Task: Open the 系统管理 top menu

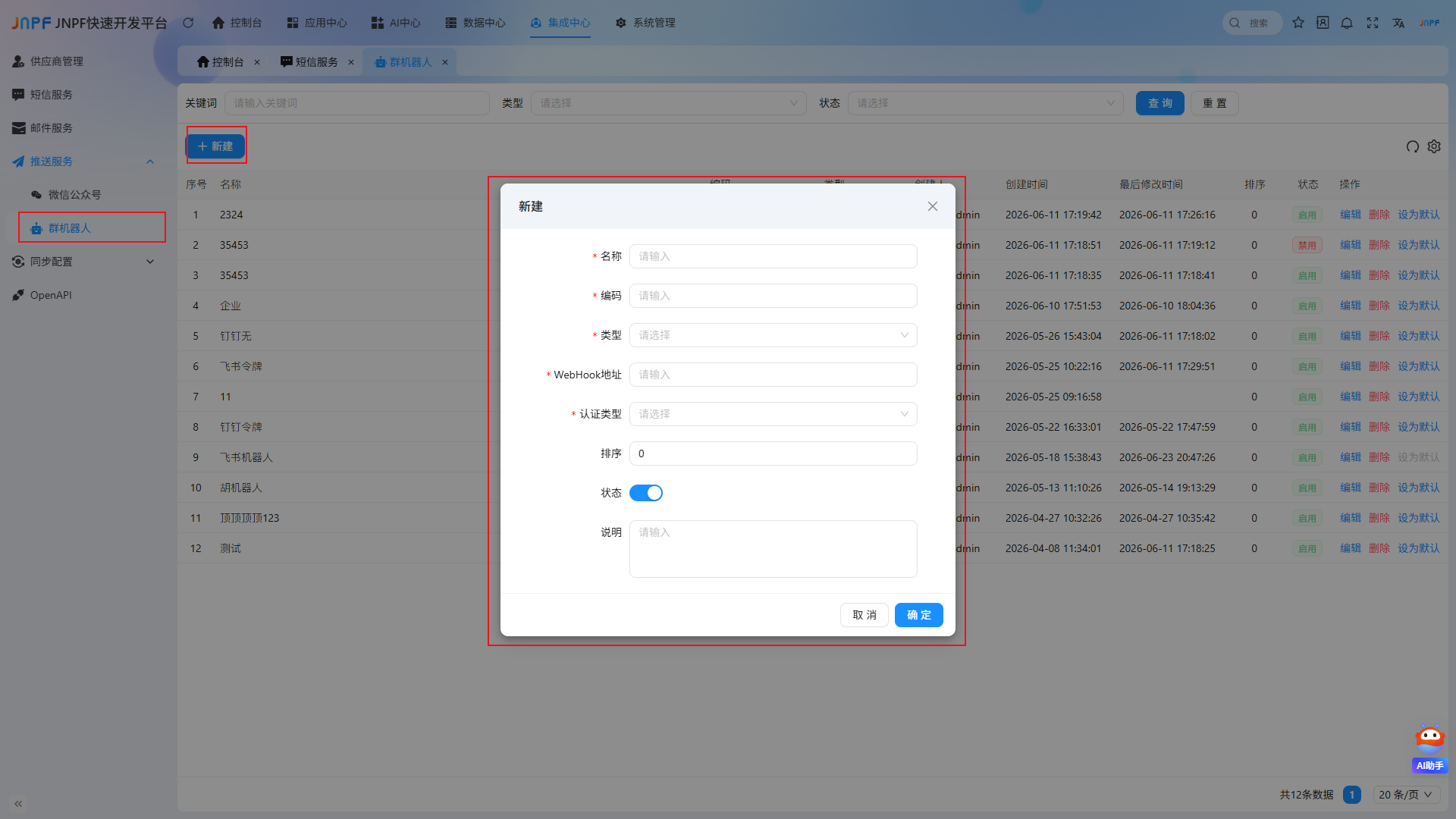Action: tap(645, 23)
